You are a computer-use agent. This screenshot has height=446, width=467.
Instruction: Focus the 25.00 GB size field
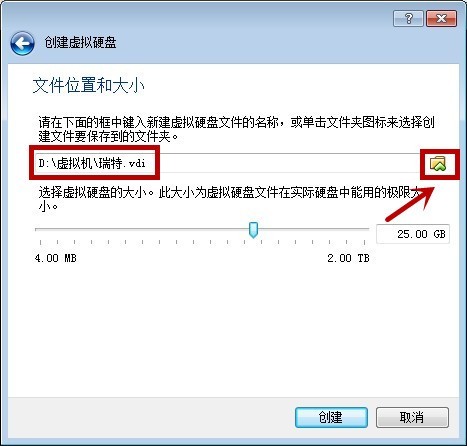coord(413,234)
